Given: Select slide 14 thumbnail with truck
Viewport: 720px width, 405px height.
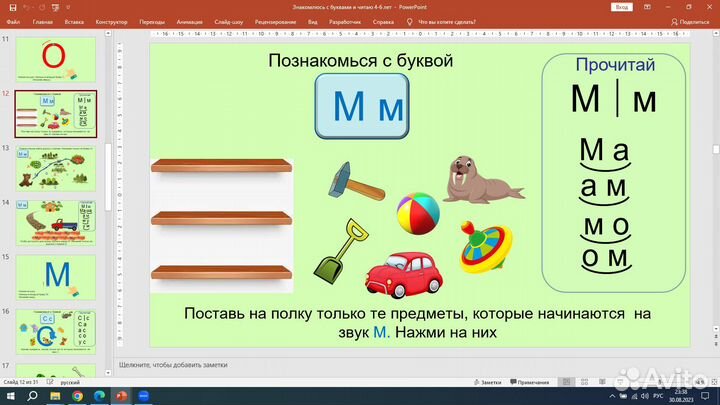Looking at the screenshot, I should click(x=56, y=223).
